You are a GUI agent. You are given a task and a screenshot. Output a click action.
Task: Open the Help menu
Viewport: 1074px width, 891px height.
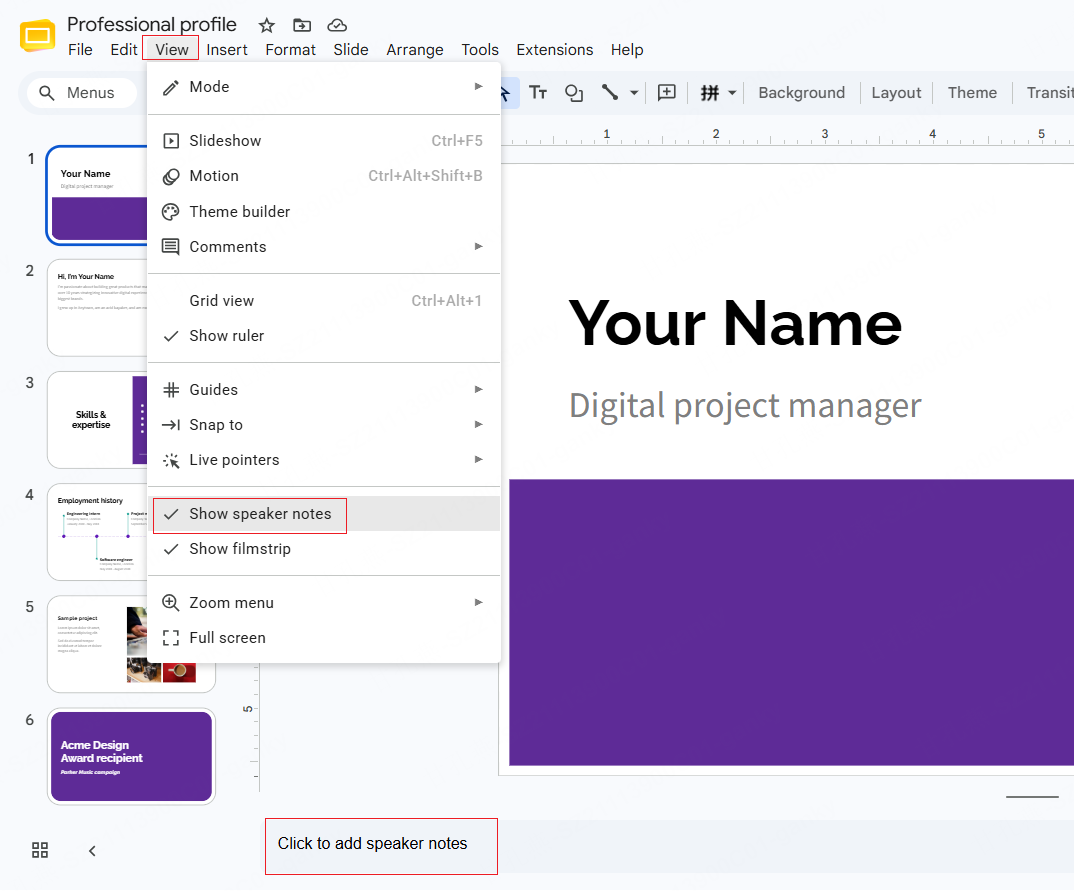[627, 49]
